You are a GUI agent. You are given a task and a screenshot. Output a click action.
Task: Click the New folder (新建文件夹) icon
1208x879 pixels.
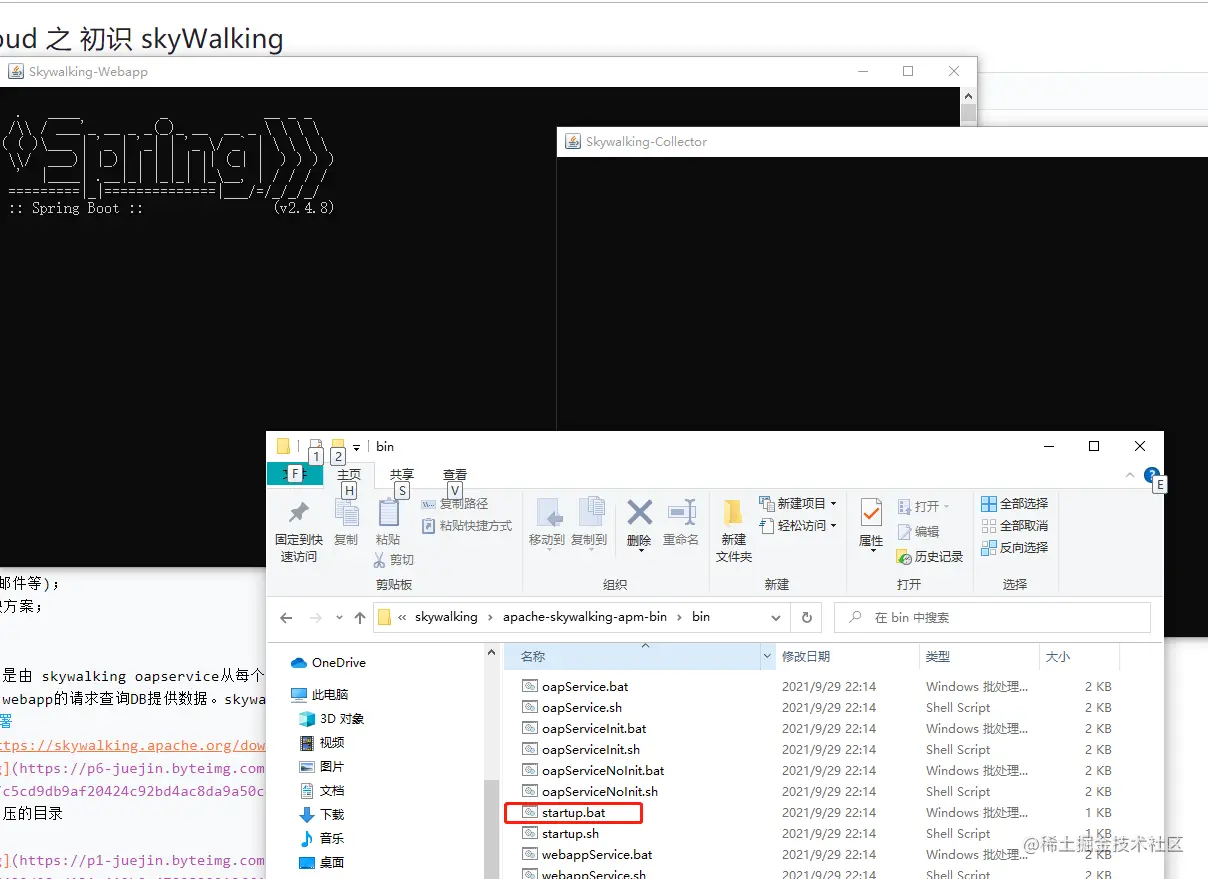tap(733, 512)
